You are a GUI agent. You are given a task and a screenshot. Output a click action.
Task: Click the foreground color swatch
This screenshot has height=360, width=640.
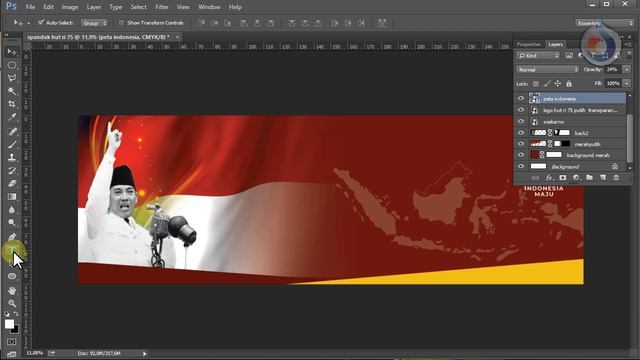[9, 324]
